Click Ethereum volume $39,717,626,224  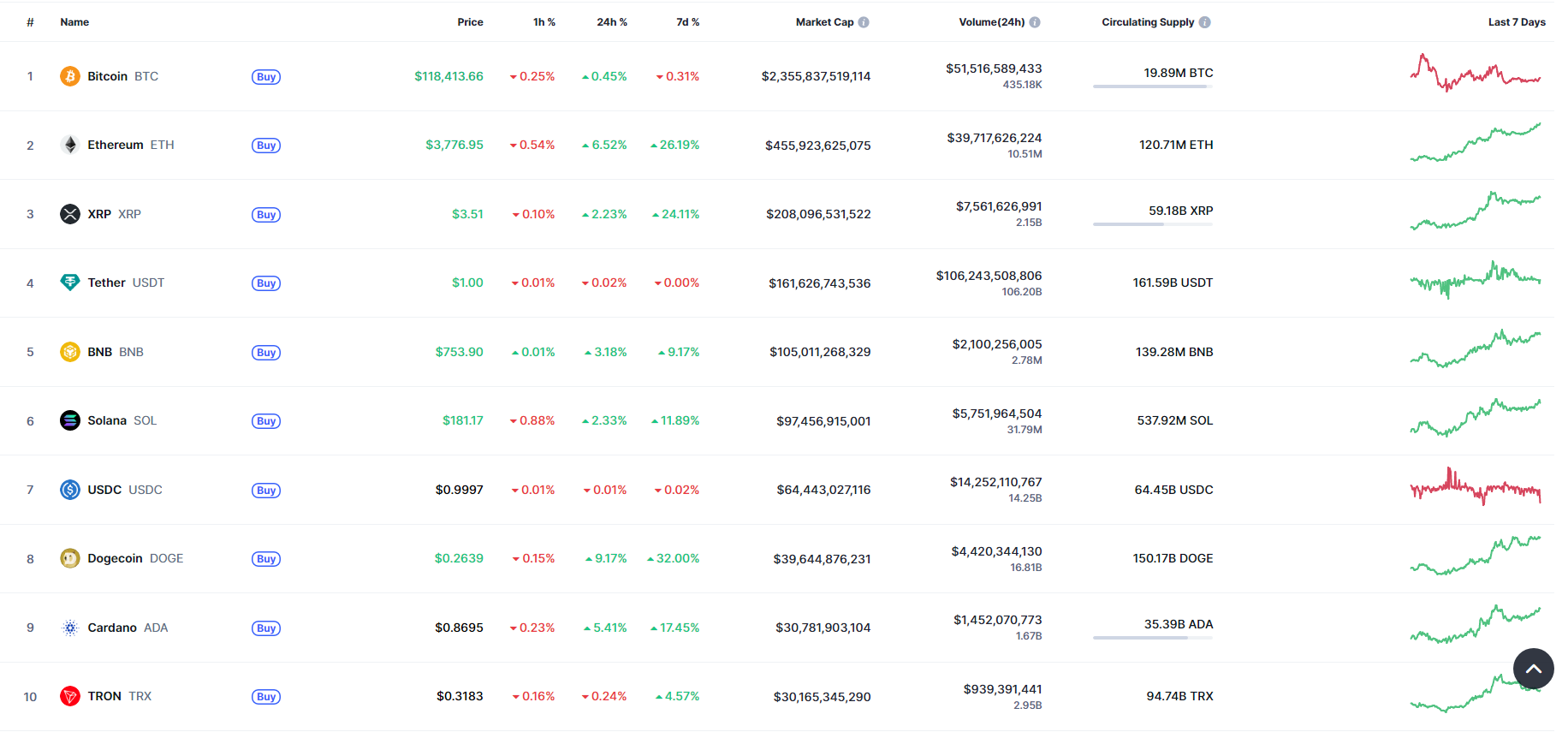pos(995,138)
